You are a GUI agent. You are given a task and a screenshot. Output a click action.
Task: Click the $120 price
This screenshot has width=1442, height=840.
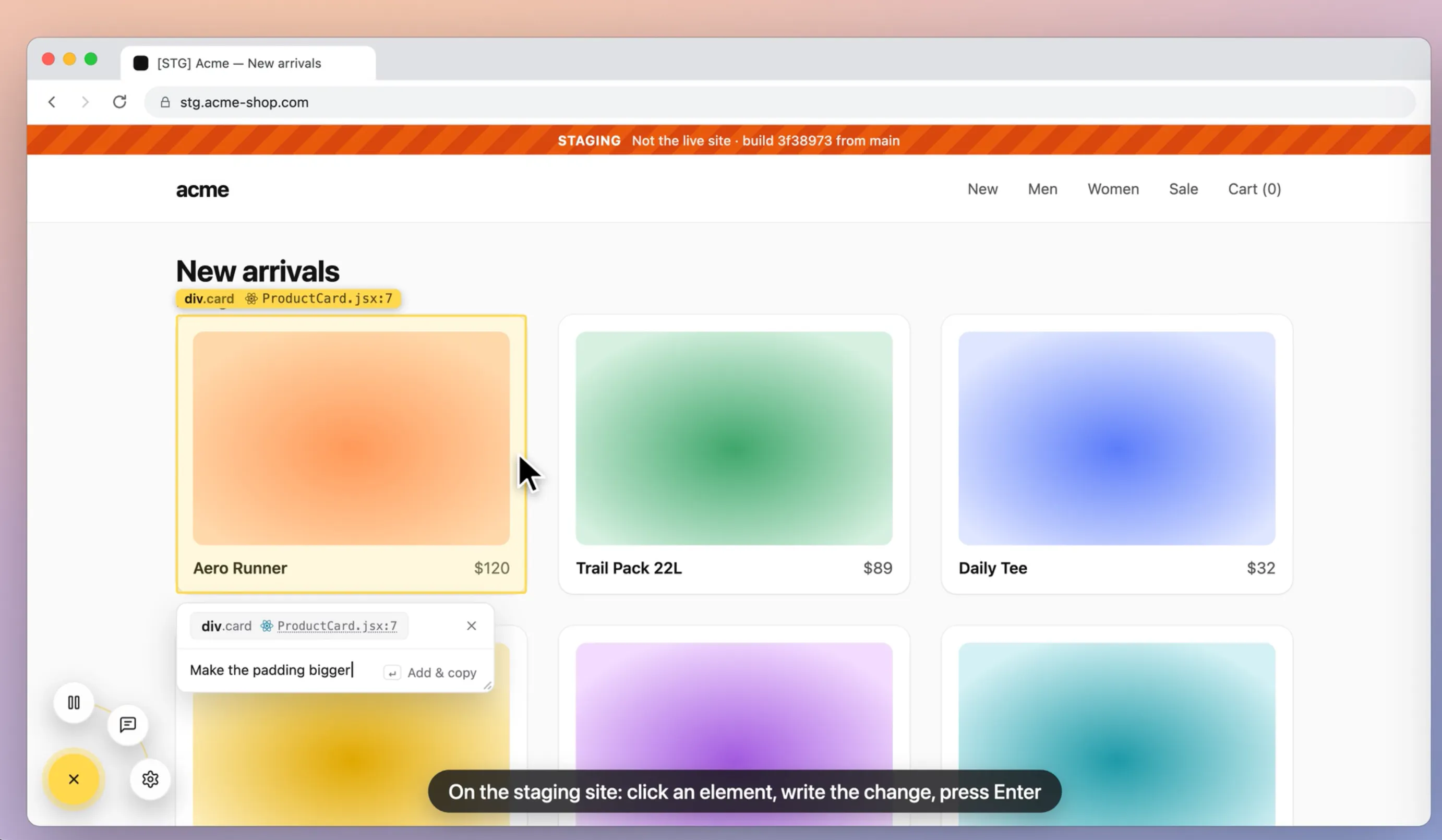click(x=491, y=568)
